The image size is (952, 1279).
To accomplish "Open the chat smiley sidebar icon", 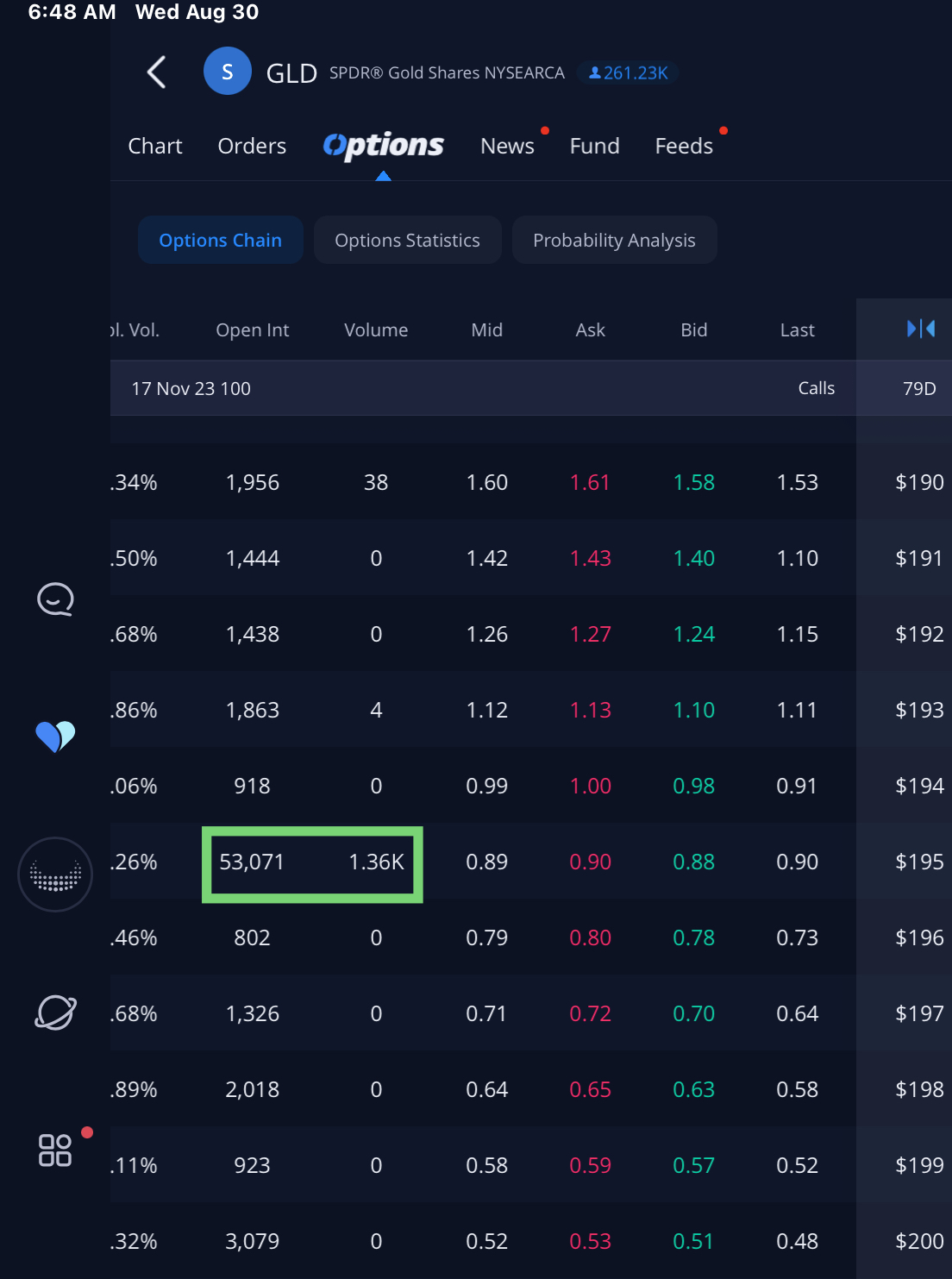I will pos(55,599).
